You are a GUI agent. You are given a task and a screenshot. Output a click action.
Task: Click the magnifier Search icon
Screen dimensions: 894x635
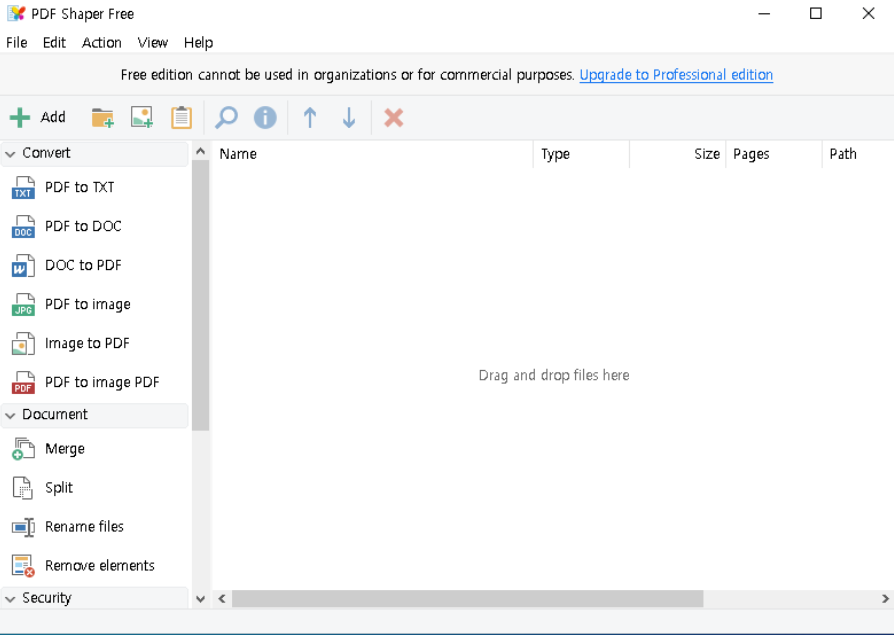coord(226,117)
